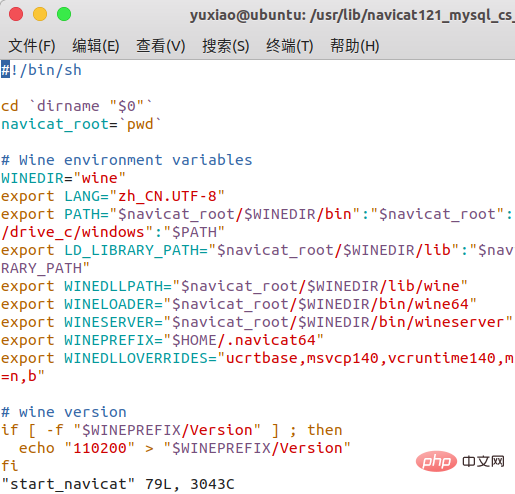This screenshot has height=494, width=515.
Task: Click the export WINEPREFIX line
Action: click(x=162, y=340)
